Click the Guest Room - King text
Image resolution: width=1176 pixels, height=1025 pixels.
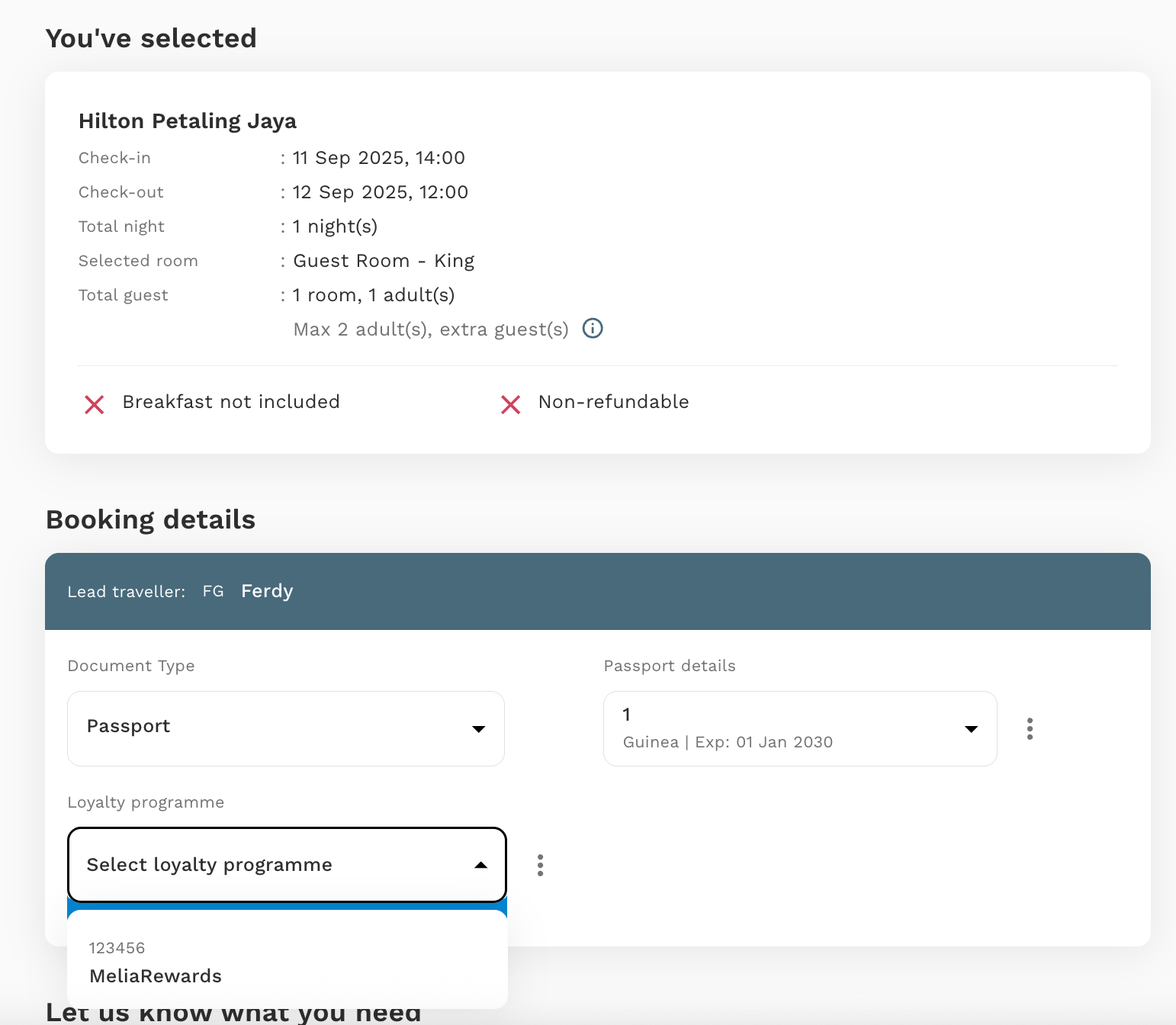point(384,261)
